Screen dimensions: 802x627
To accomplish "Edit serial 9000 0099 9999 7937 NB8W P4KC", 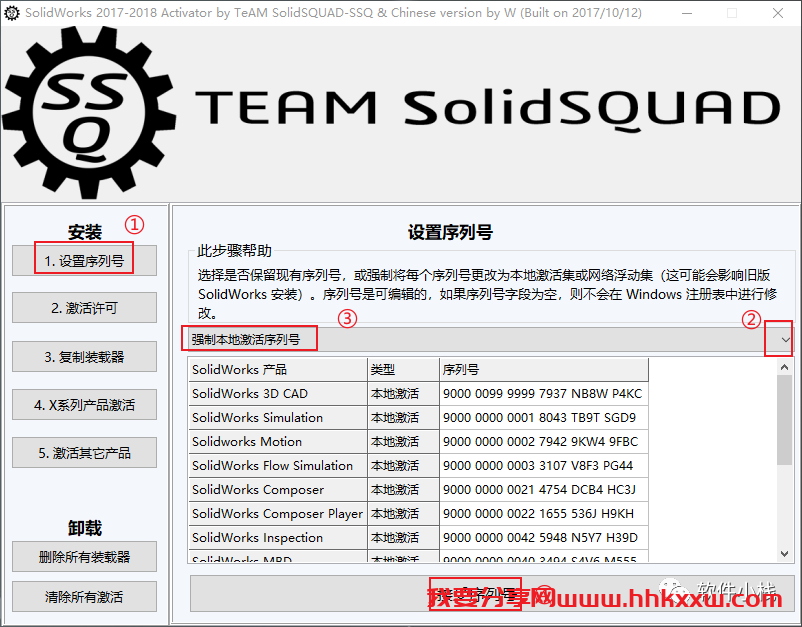I will click(544, 393).
